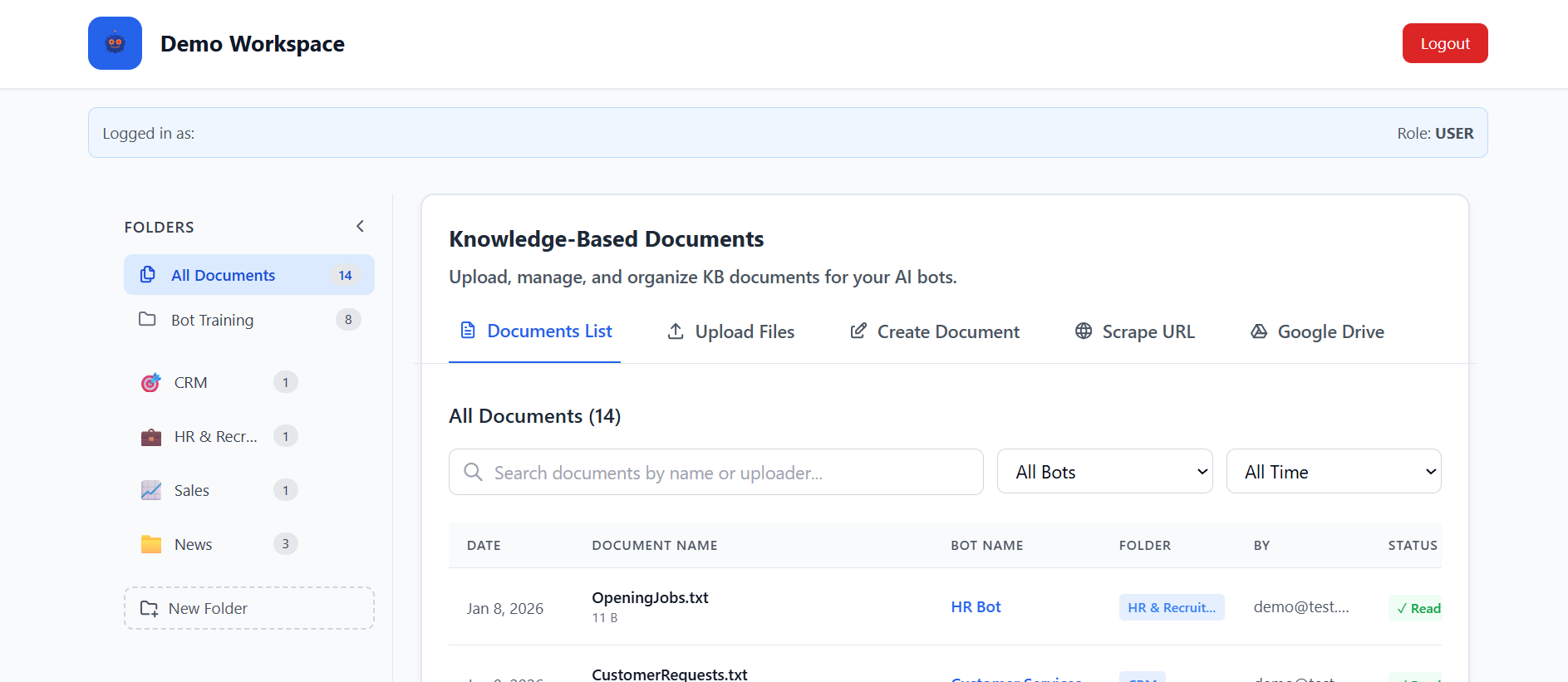
Task: Click the Sales chart icon
Action: [x=150, y=490]
